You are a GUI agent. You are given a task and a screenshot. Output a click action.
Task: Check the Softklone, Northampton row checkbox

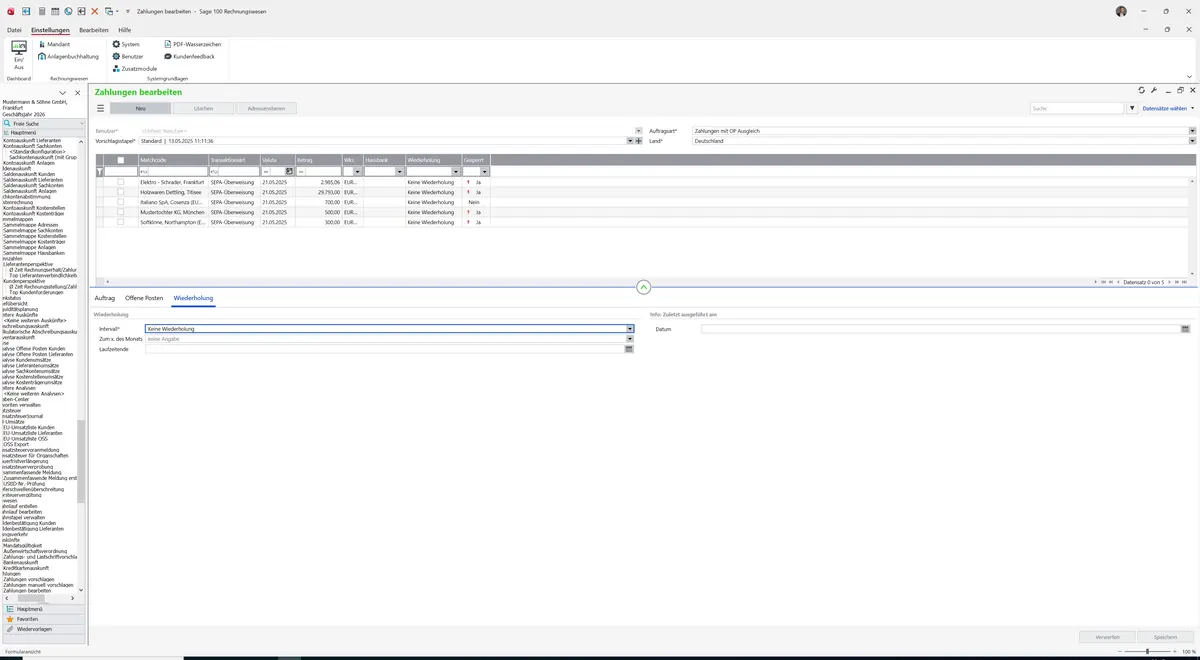[x=121, y=222]
